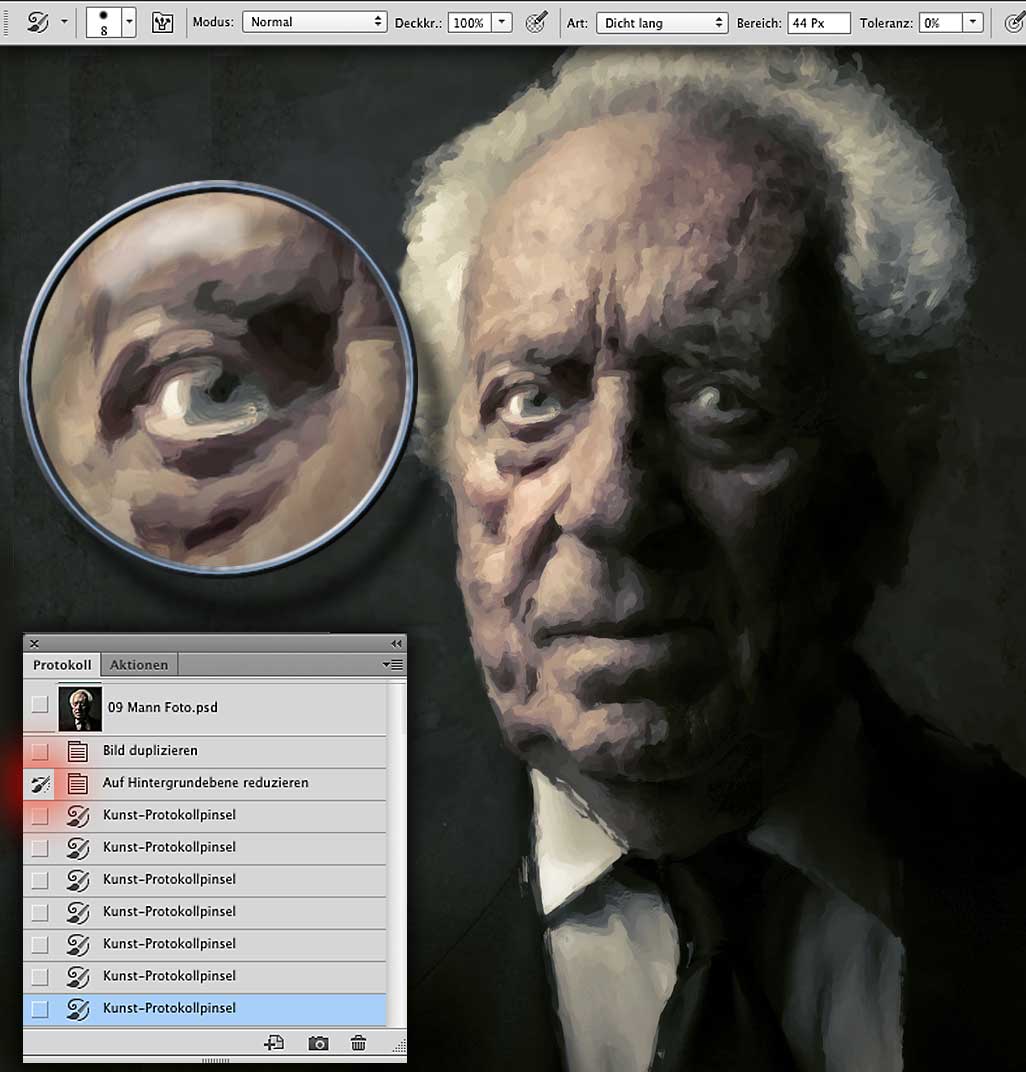This screenshot has width=1026, height=1072.
Task: Set the history source box for the second Kunst-Protokollpinsel
Action: click(x=40, y=848)
